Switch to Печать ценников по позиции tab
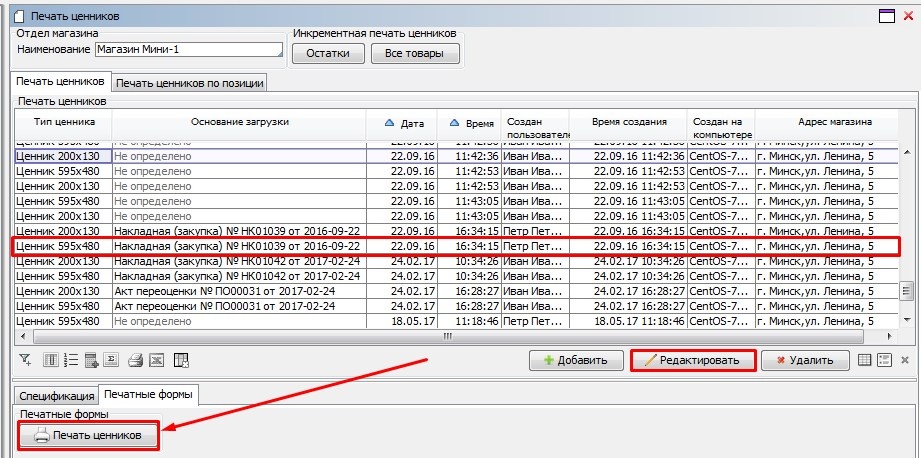Image resolution: width=921 pixels, height=458 pixels. click(189, 83)
